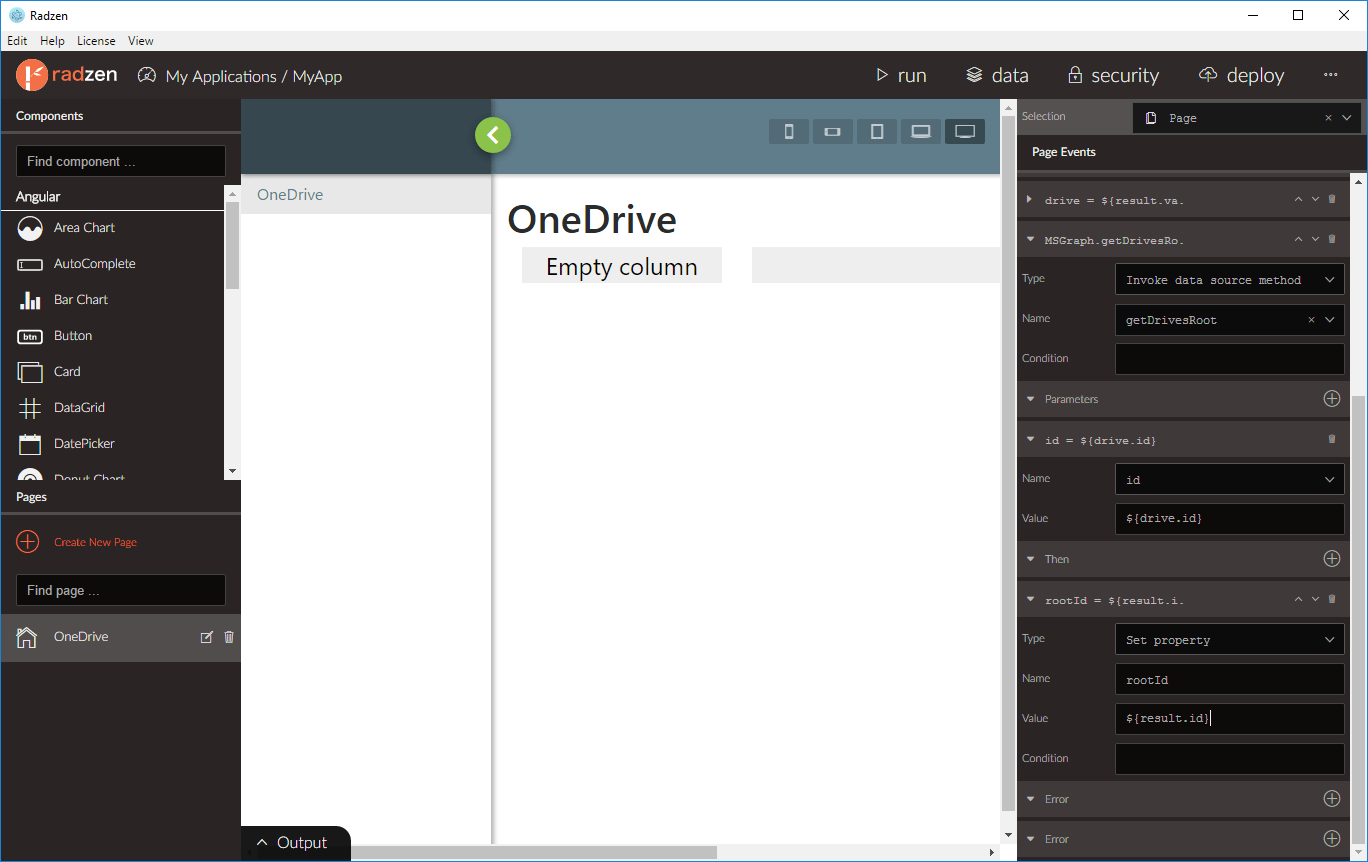Select the Bar Chart component
Image resolution: width=1368 pixels, height=862 pixels.
click(113, 300)
